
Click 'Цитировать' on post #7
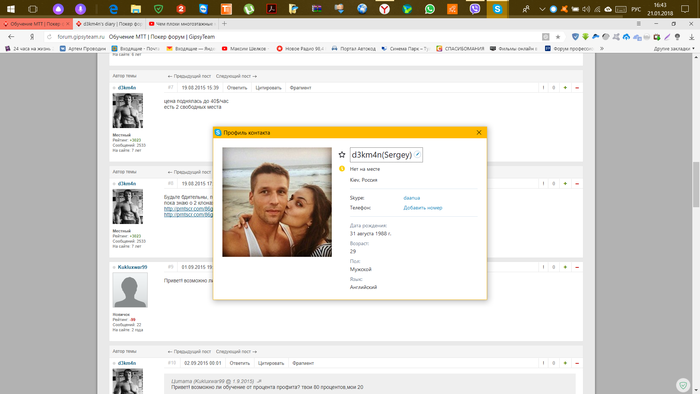pyautogui.click(x=268, y=88)
